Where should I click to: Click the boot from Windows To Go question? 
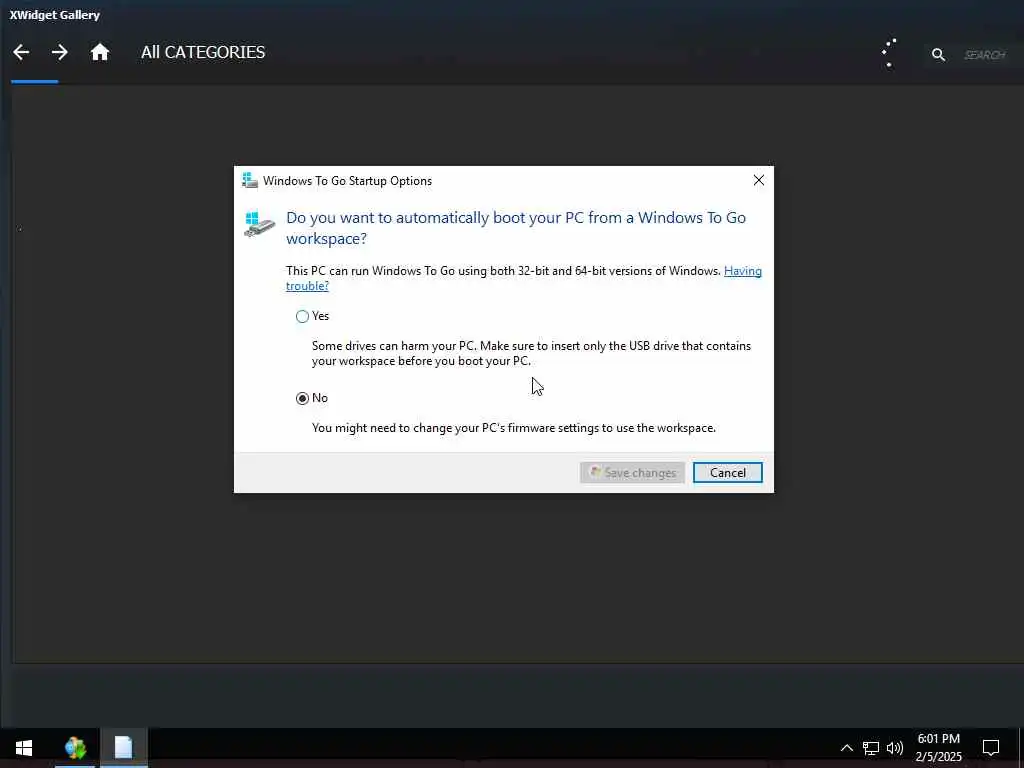tap(516, 228)
